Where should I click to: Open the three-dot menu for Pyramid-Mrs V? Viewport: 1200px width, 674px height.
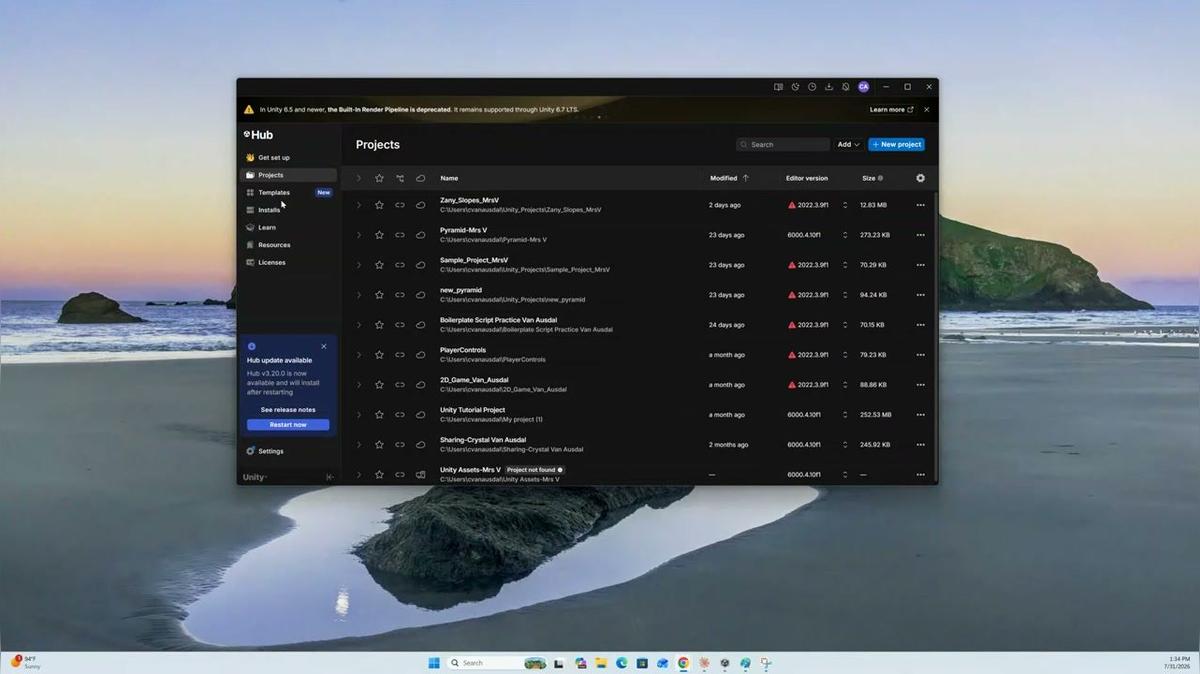[x=921, y=235]
